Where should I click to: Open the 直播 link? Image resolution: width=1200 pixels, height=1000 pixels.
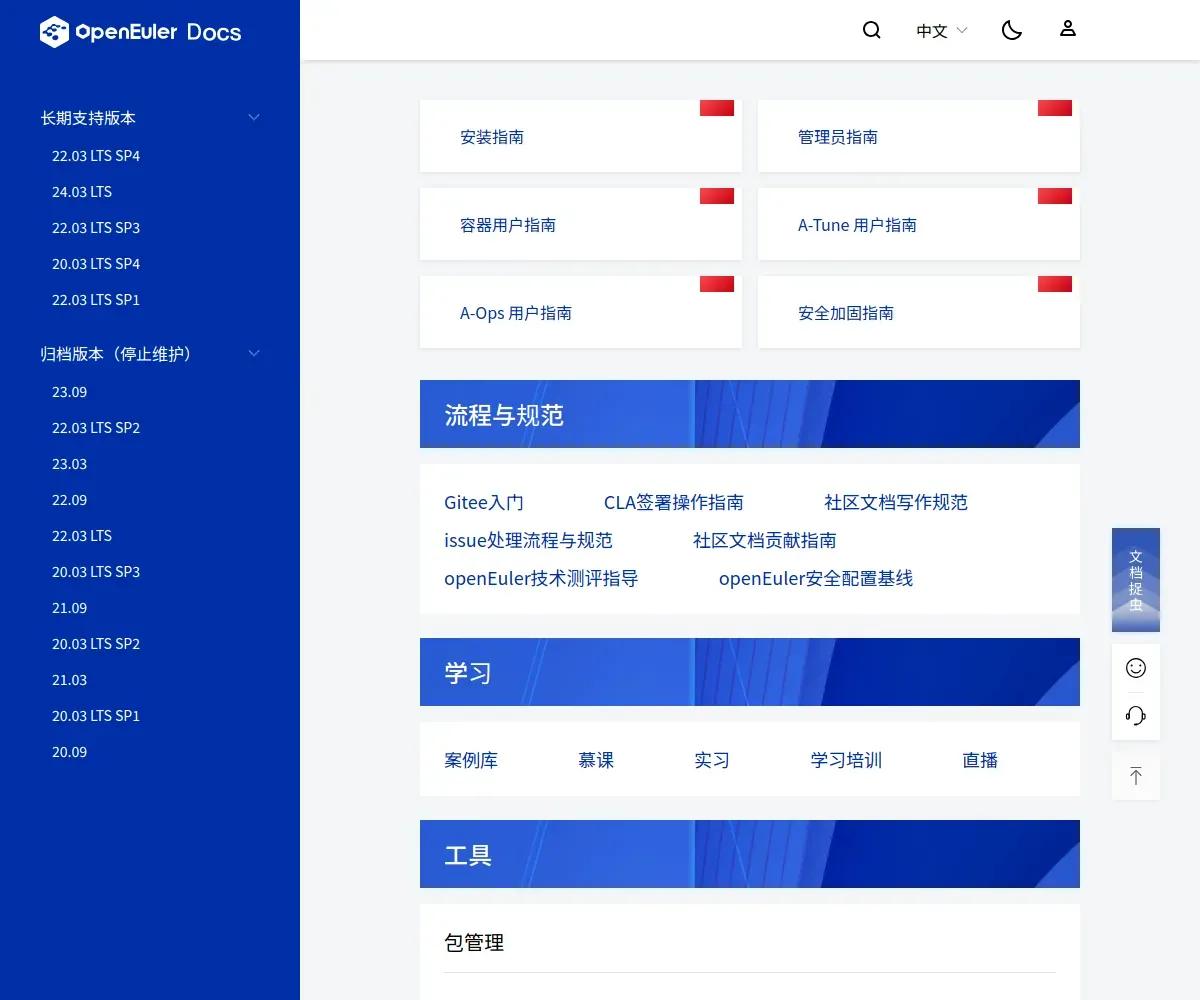click(x=980, y=760)
